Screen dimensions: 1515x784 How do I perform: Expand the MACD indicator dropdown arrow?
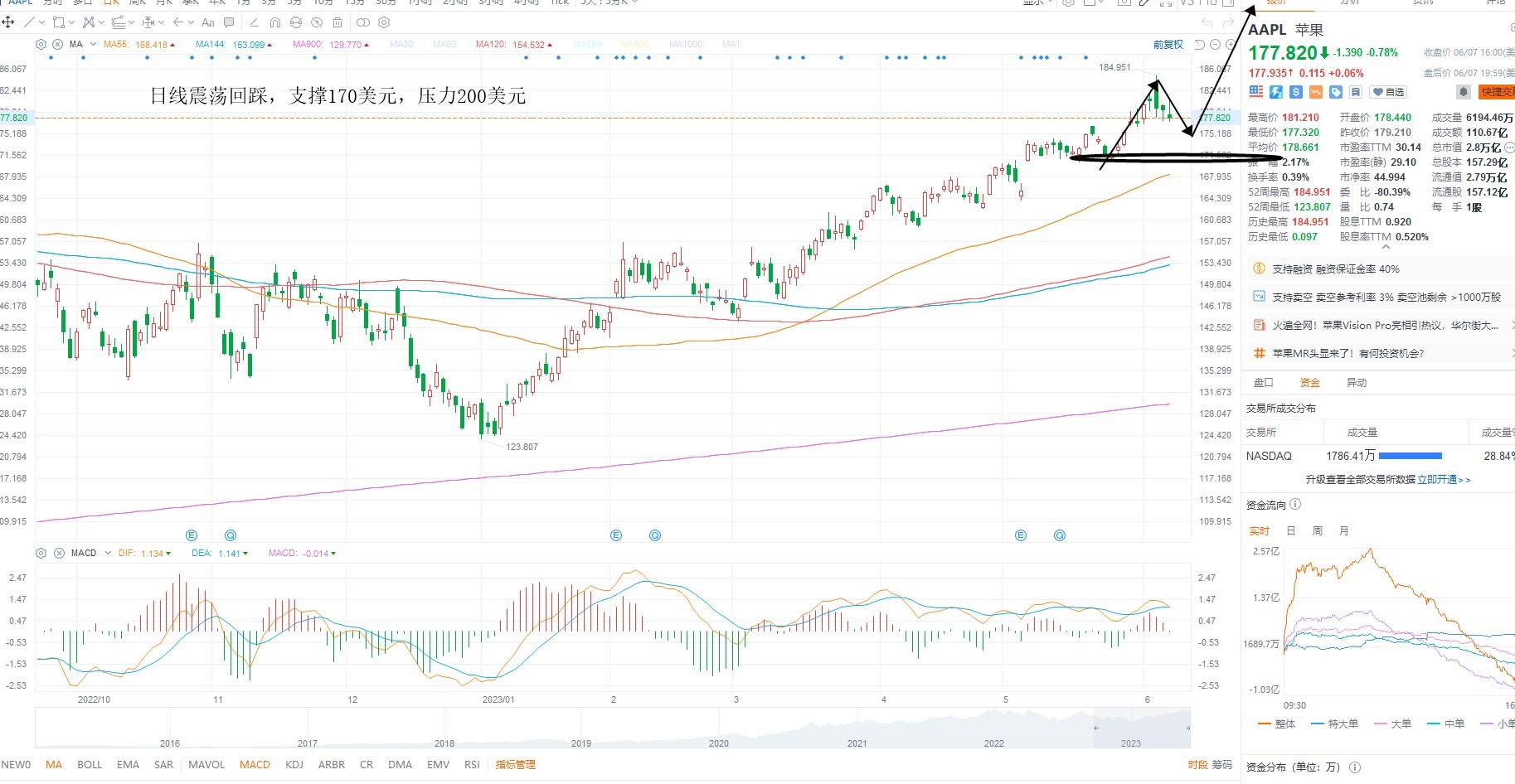pos(108,553)
